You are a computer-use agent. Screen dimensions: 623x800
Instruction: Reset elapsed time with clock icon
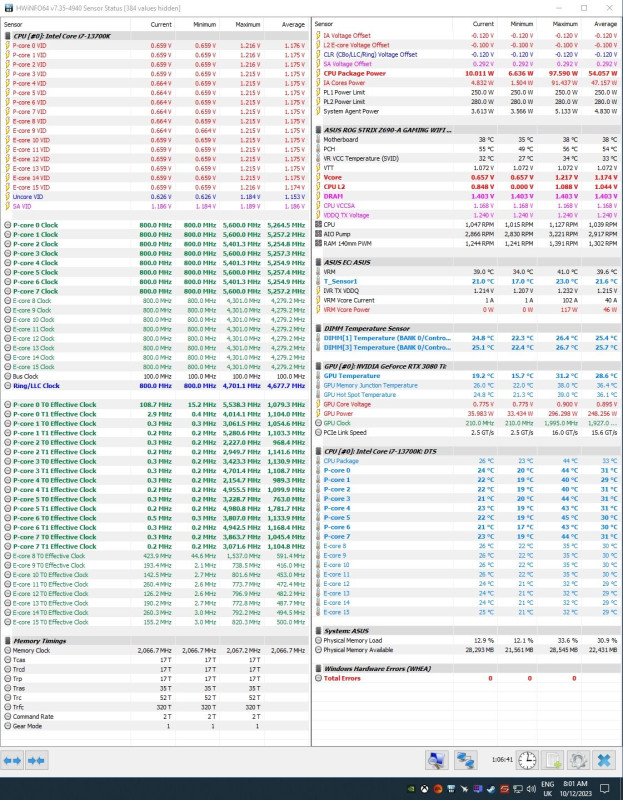tap(527, 760)
